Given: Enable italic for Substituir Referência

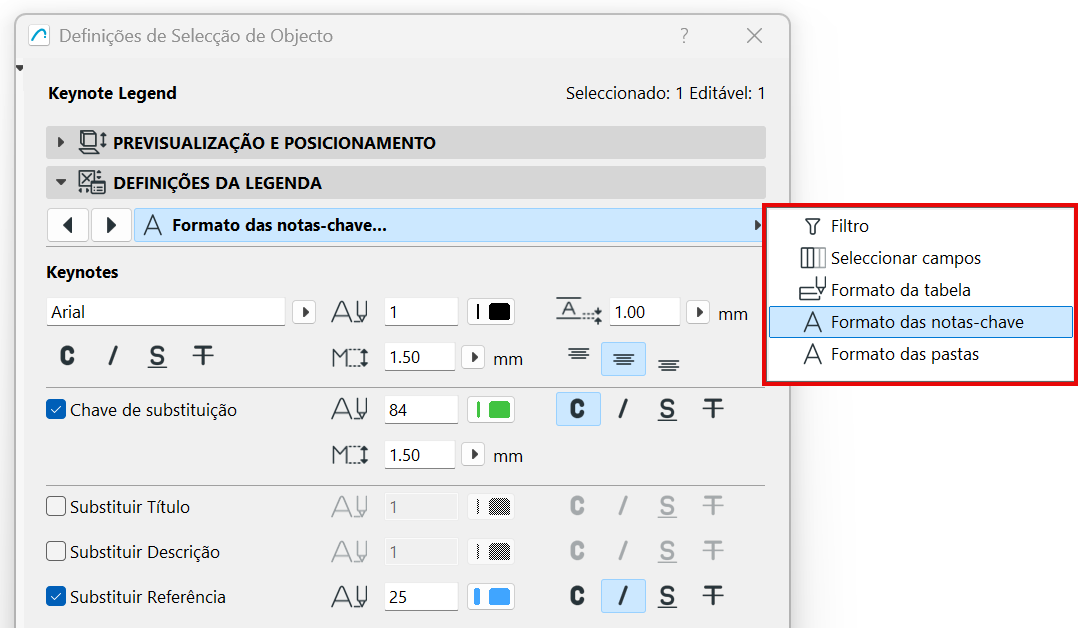Looking at the screenshot, I should 623,597.
